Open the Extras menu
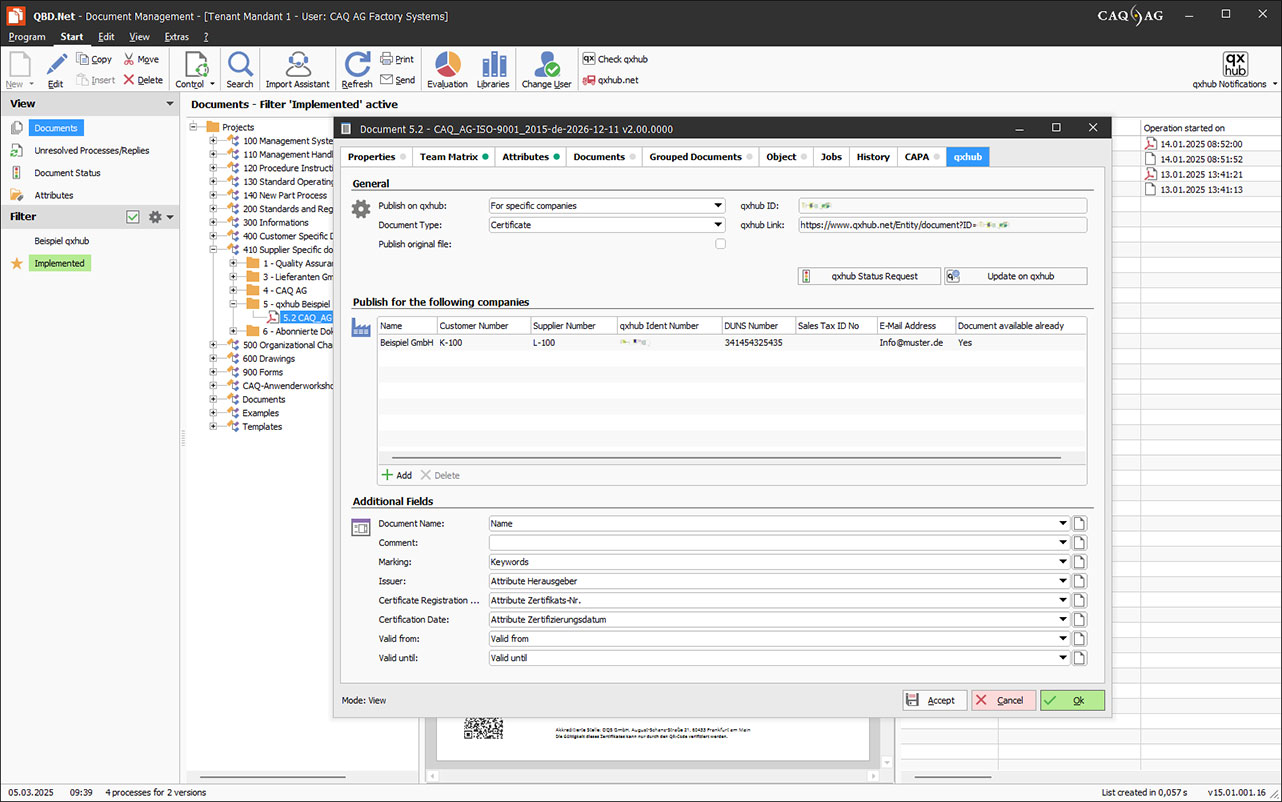 coord(176,37)
